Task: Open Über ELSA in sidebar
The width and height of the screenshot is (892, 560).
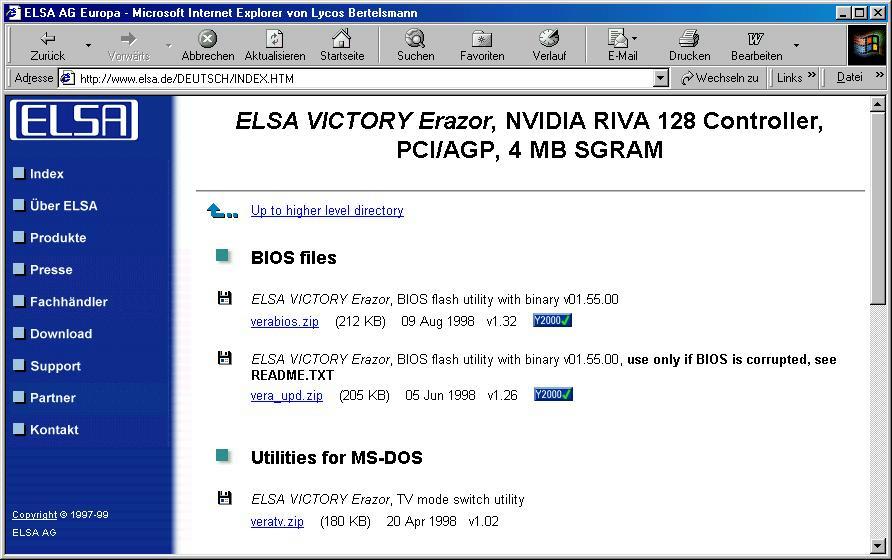Action: [x=64, y=205]
